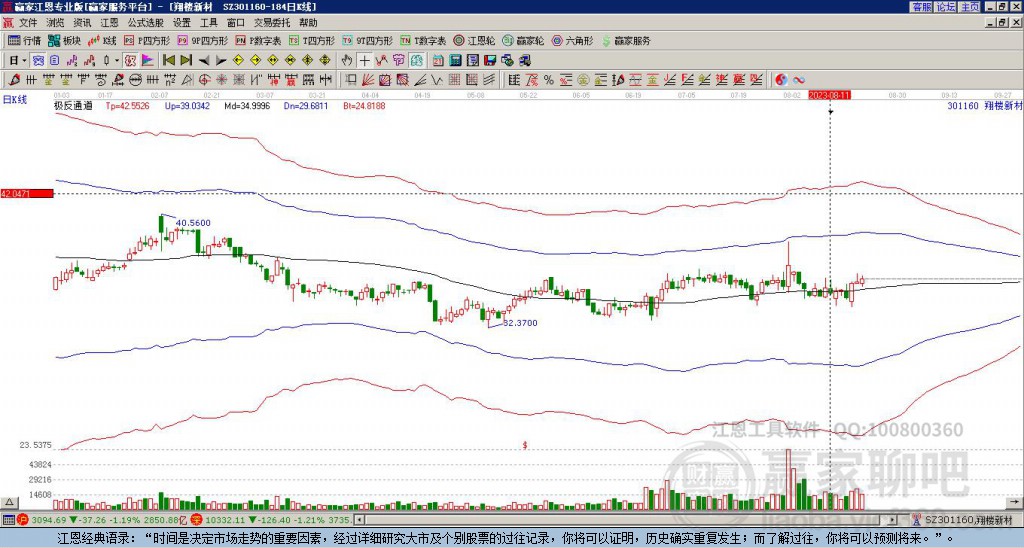Click the 客服 button in title bar
The image size is (1024, 548).
(x=921, y=7)
